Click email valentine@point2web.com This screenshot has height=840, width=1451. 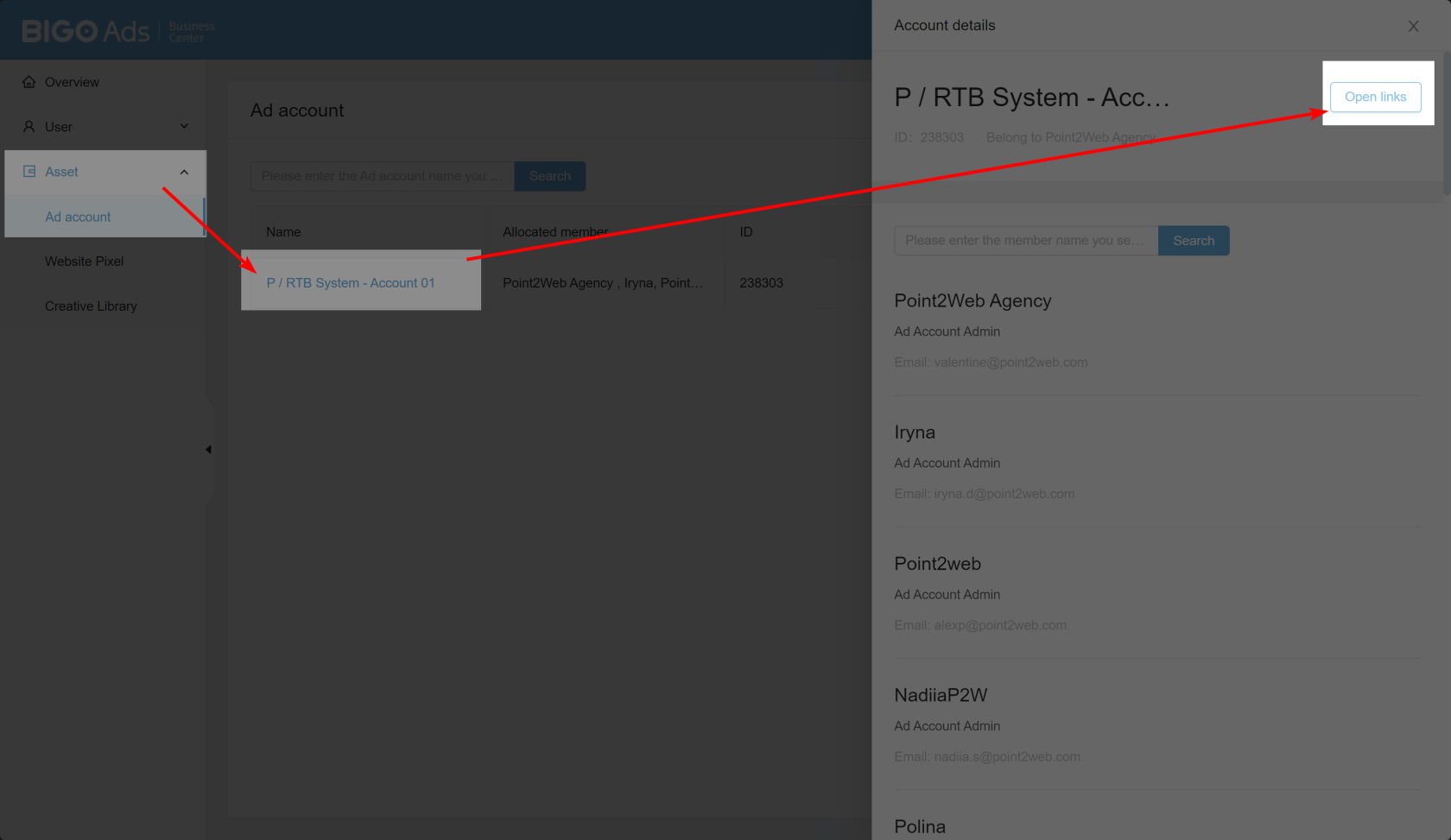[1011, 363]
